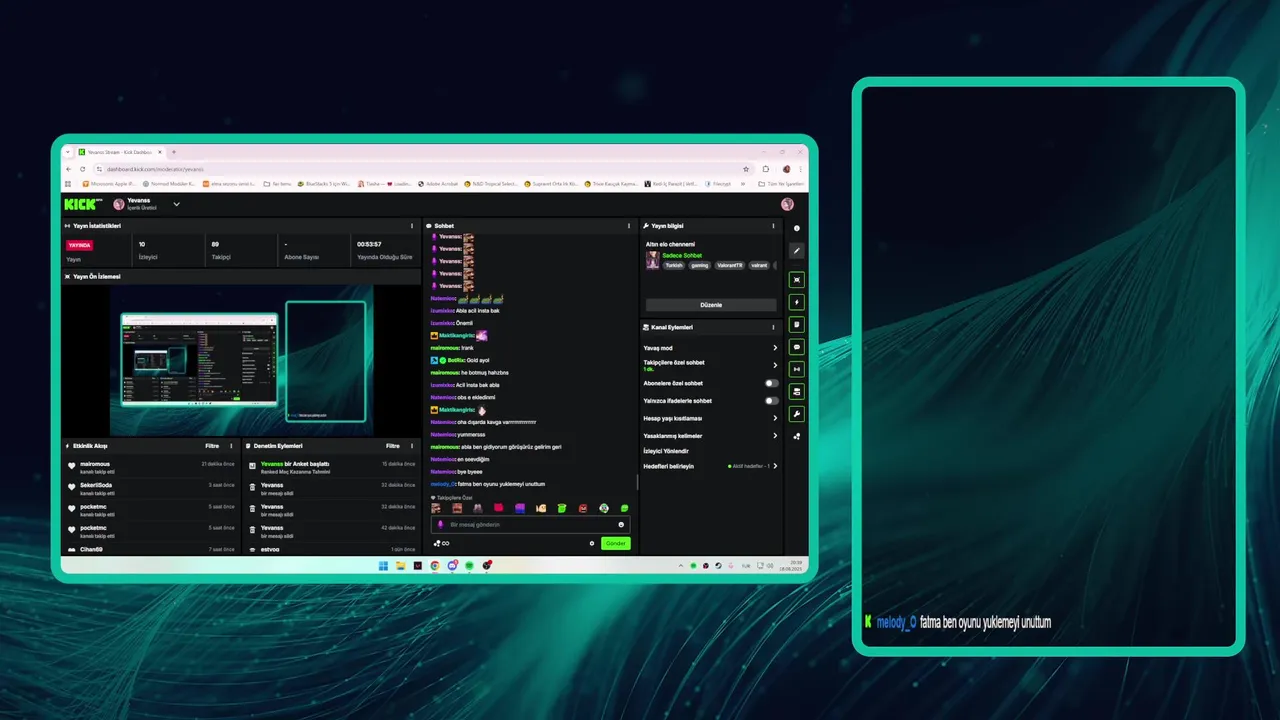Bookmark the page with the star icon
The width and height of the screenshot is (1280, 720).
tap(746, 169)
